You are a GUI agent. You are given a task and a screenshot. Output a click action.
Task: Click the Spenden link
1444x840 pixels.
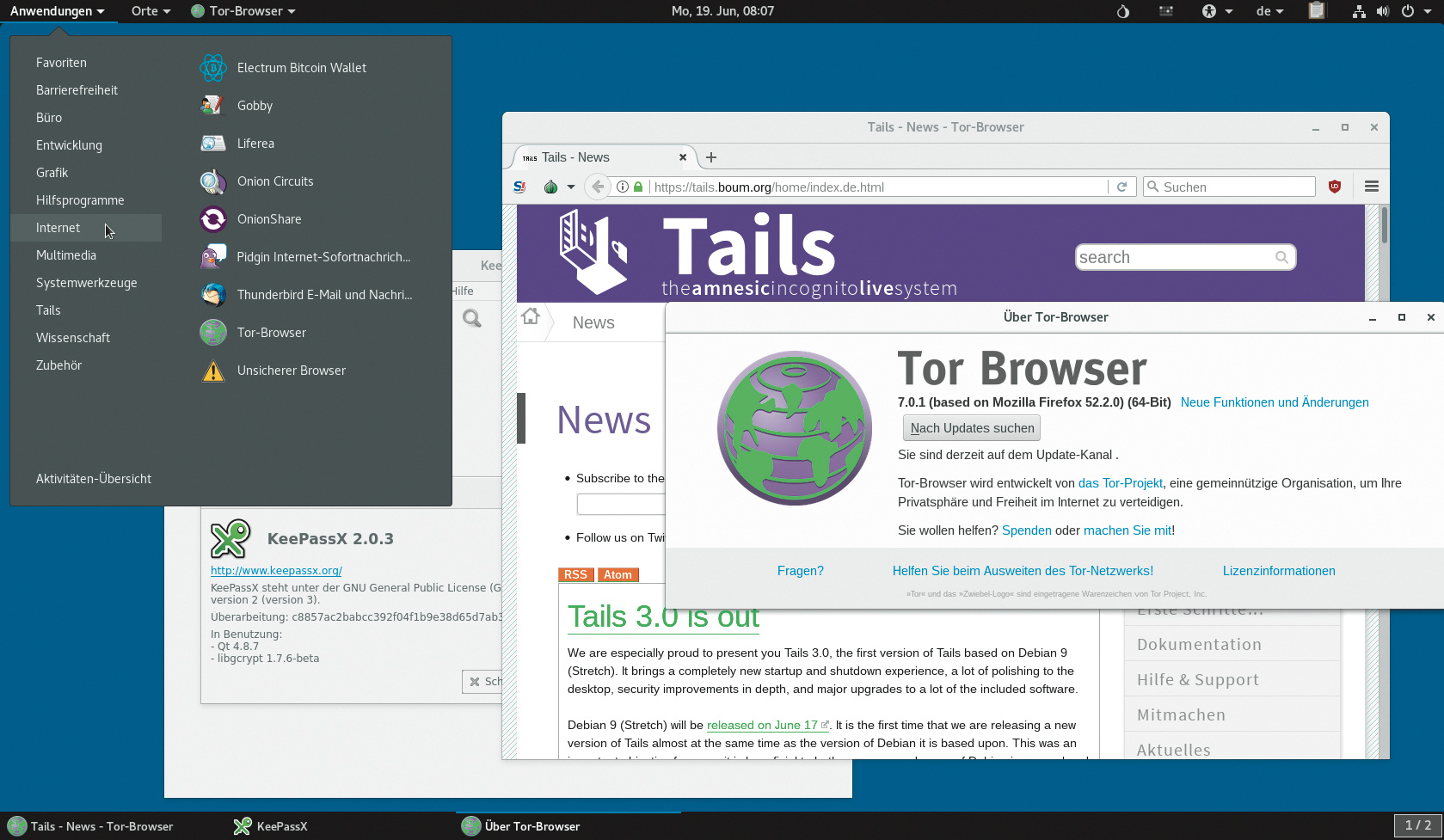click(1027, 530)
